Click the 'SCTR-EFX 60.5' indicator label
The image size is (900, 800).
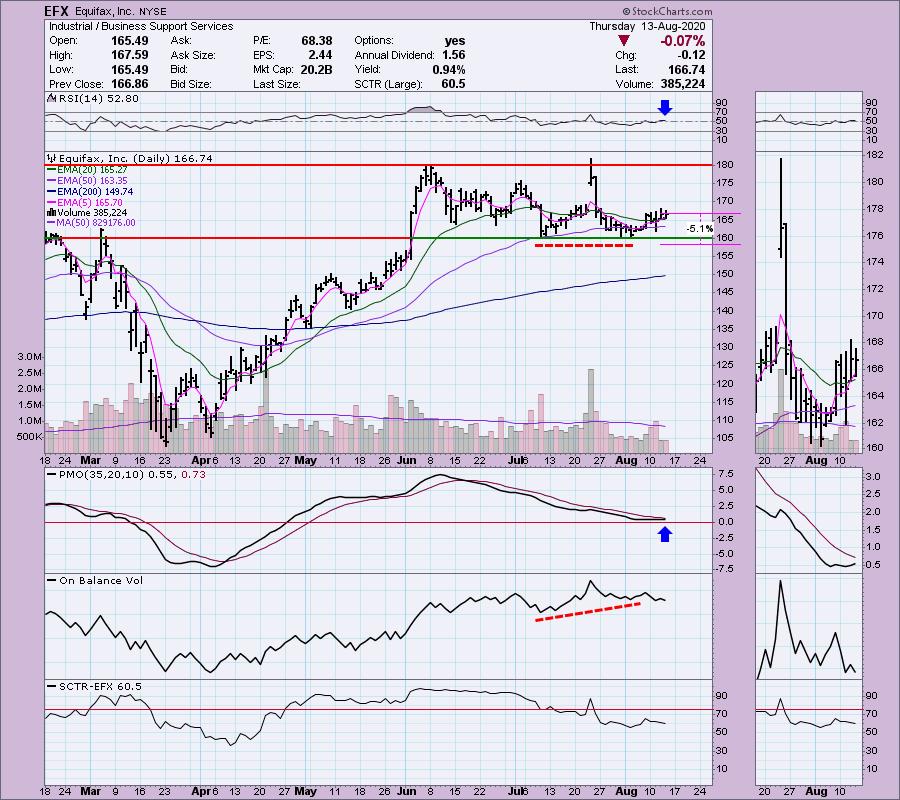(x=100, y=686)
